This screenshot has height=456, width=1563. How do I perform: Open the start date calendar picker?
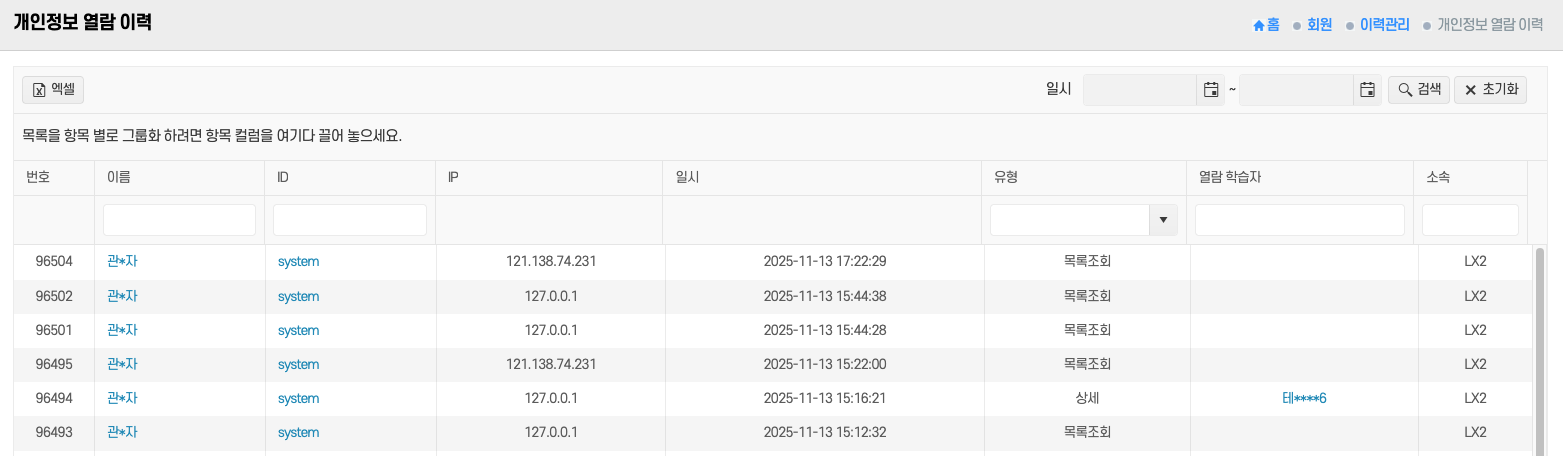coord(1210,90)
